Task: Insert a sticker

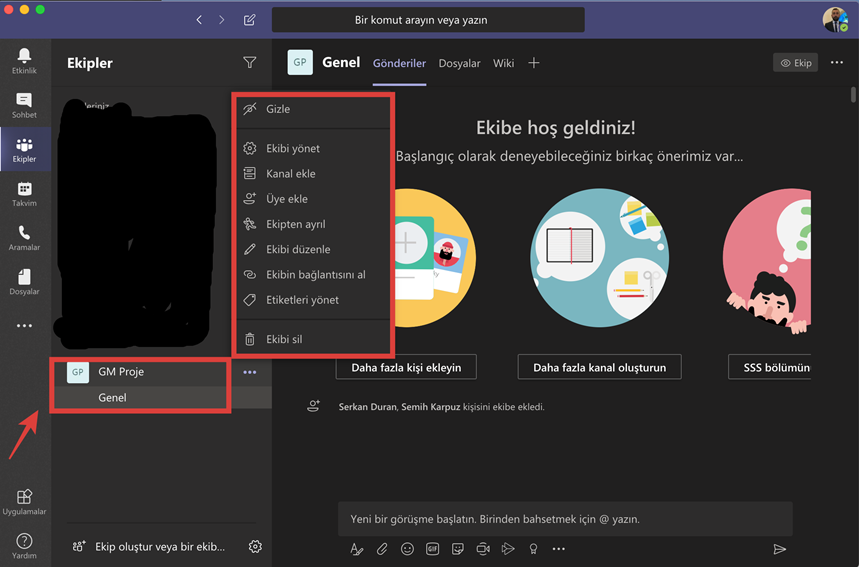Action: [x=457, y=549]
